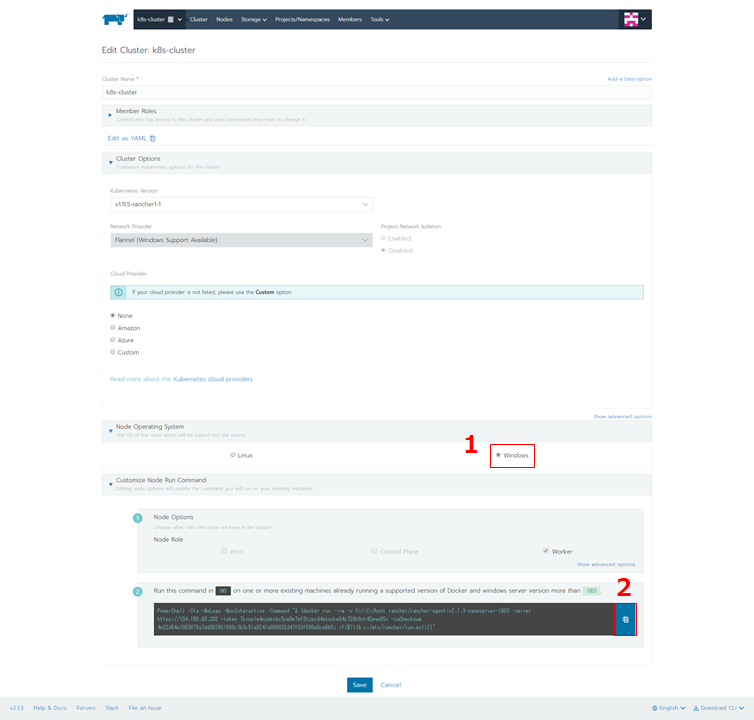
Task: Toggle the etcd node role checkbox
Action: coord(224,551)
